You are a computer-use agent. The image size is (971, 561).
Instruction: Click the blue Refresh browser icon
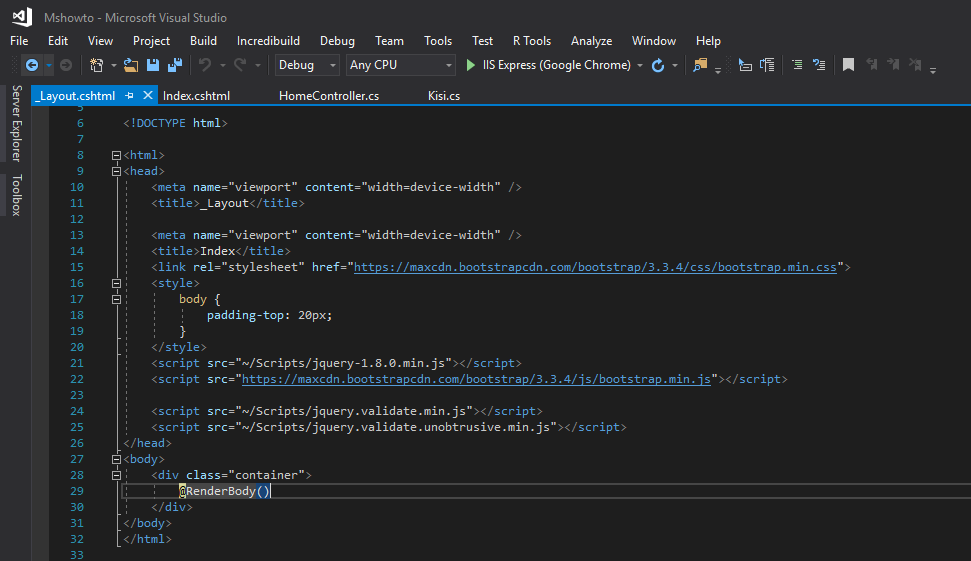tap(658, 65)
